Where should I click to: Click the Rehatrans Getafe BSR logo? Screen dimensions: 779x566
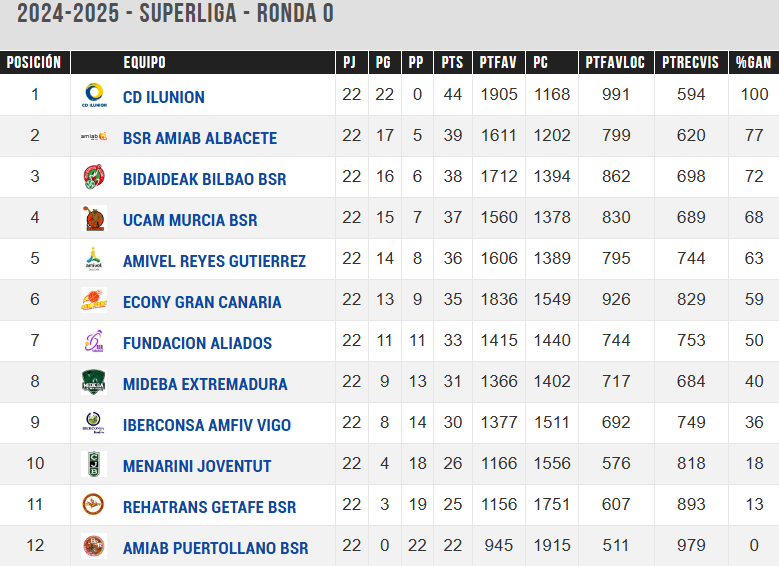[x=94, y=505]
